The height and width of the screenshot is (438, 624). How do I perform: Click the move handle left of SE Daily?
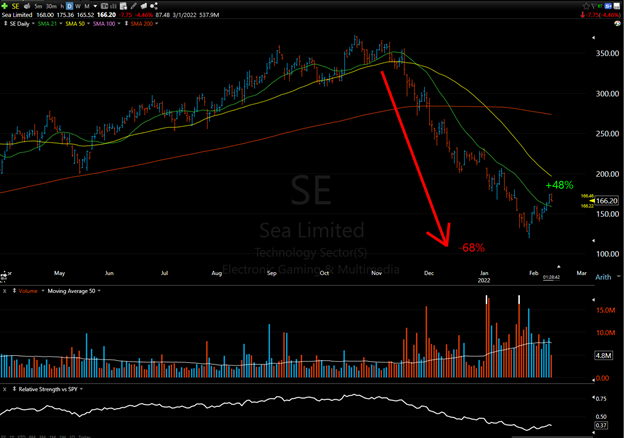tap(5, 23)
